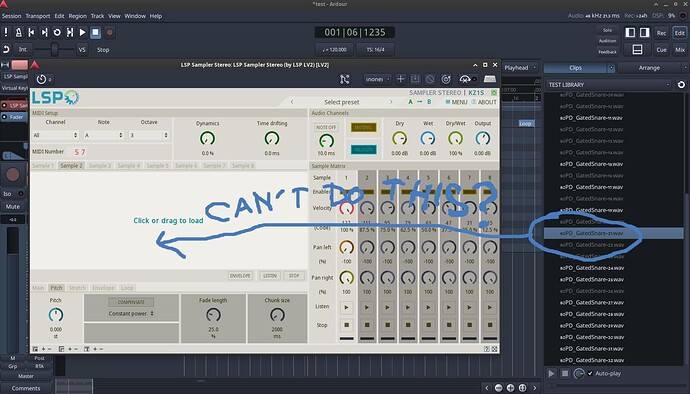Viewport: 690px width, 394px height.
Task: Click the play range icon
Action: pyautogui.click(x=70, y=33)
